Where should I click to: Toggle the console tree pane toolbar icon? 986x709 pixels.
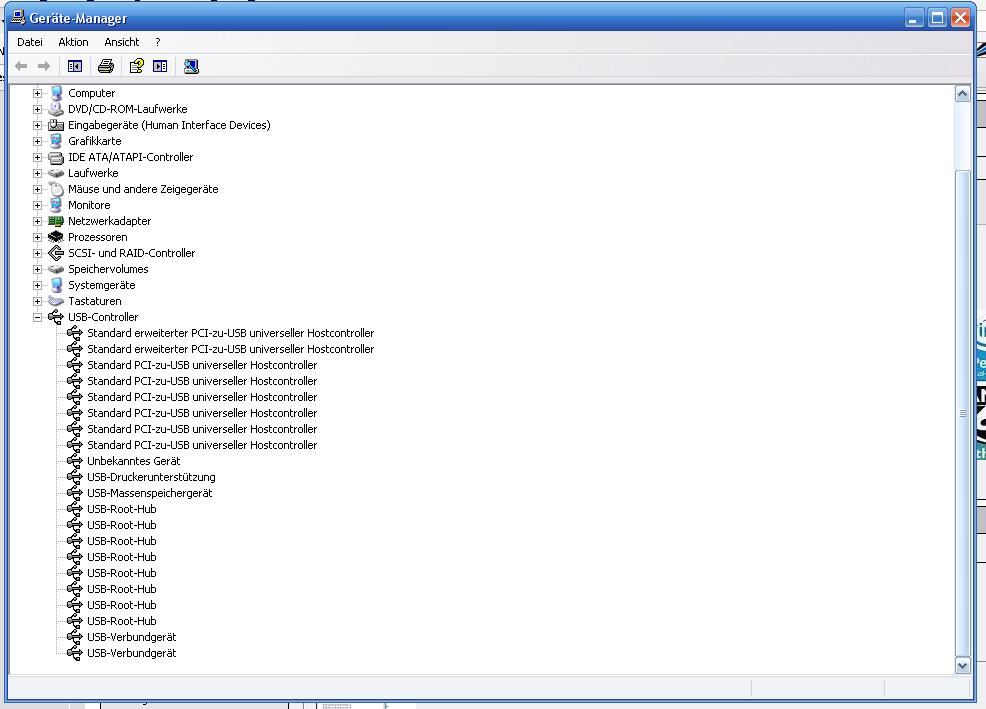75,66
